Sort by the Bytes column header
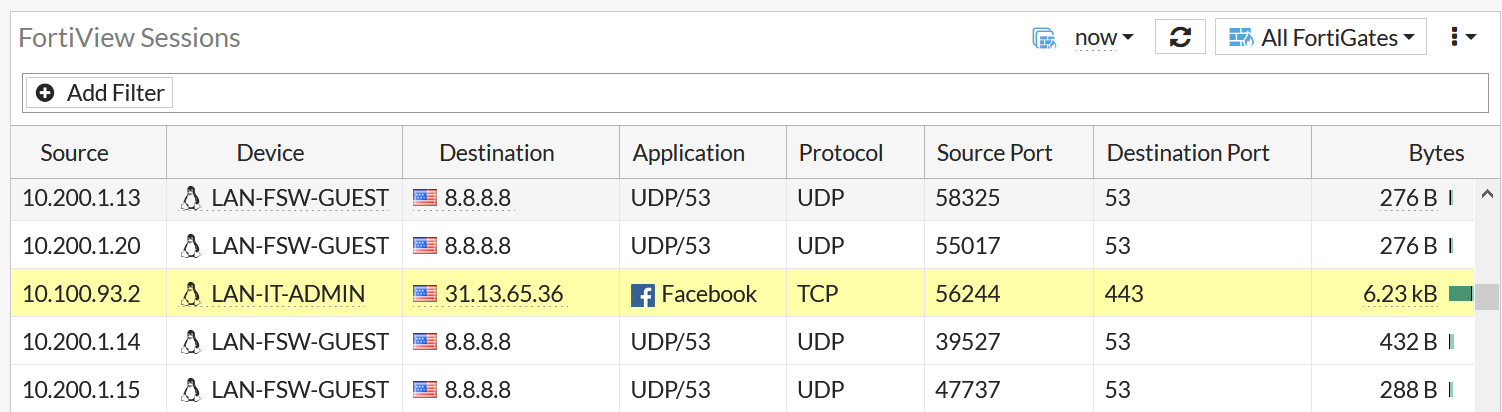The height and width of the screenshot is (412, 1502). (1436, 153)
